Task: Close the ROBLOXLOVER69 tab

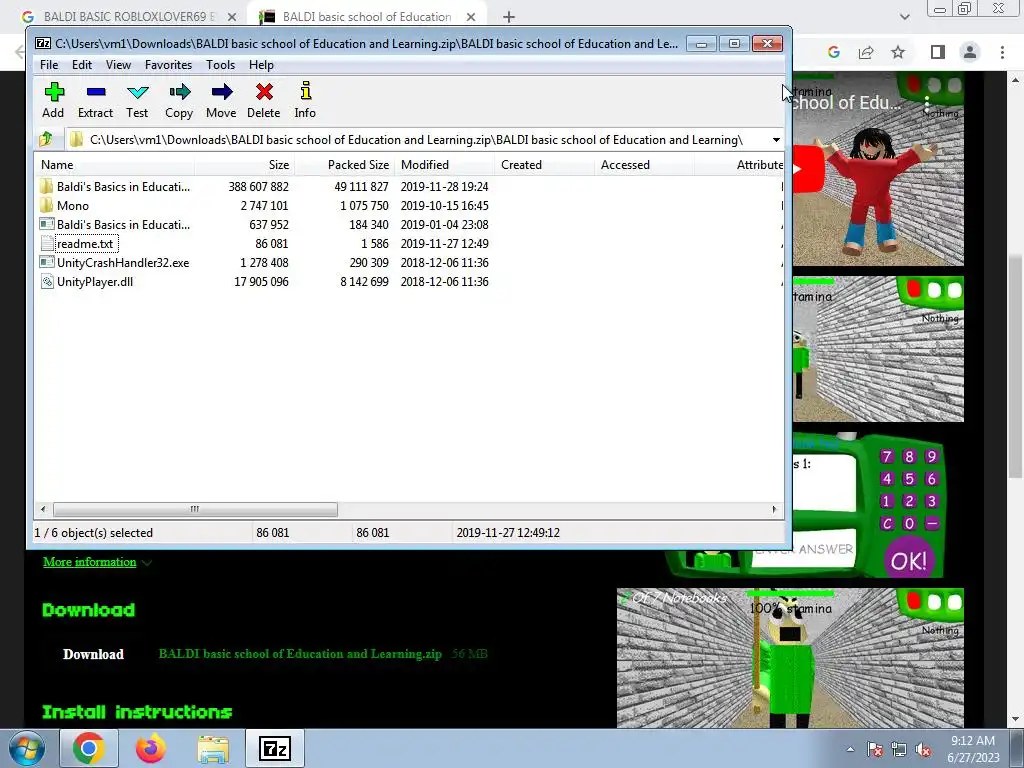Action: click(x=232, y=17)
